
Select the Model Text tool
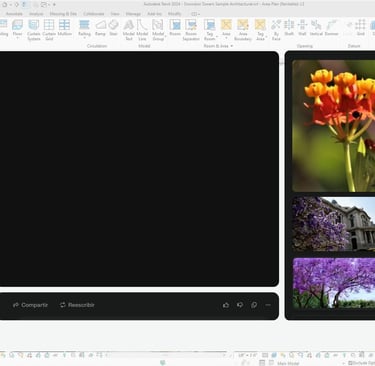pyautogui.click(x=129, y=30)
